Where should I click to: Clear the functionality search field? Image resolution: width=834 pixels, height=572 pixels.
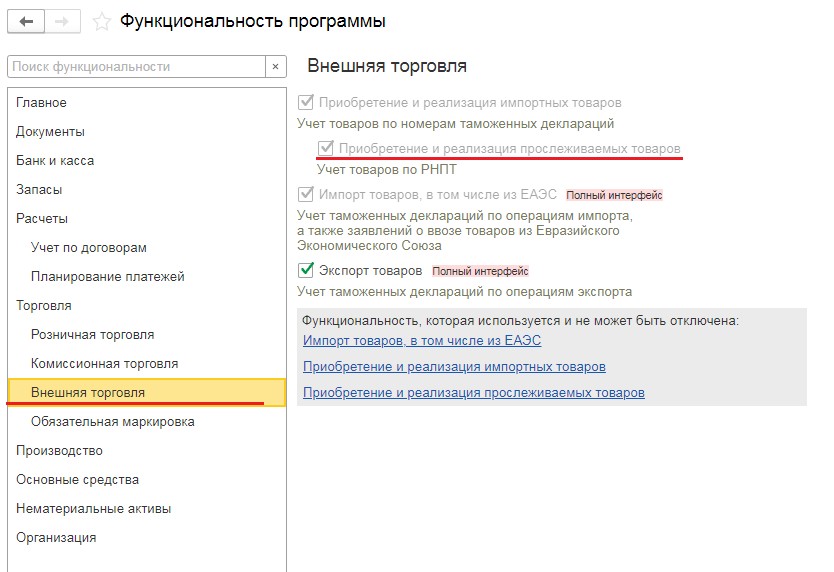(276, 66)
